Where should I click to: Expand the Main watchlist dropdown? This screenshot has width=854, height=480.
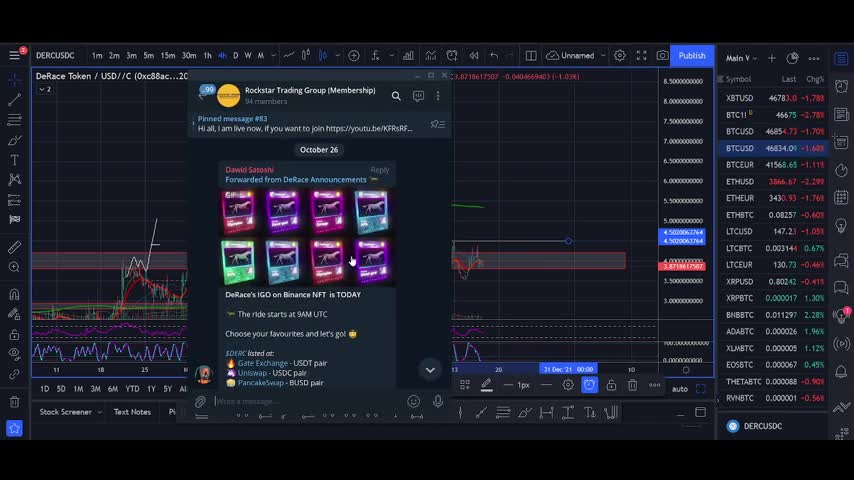(x=741, y=58)
